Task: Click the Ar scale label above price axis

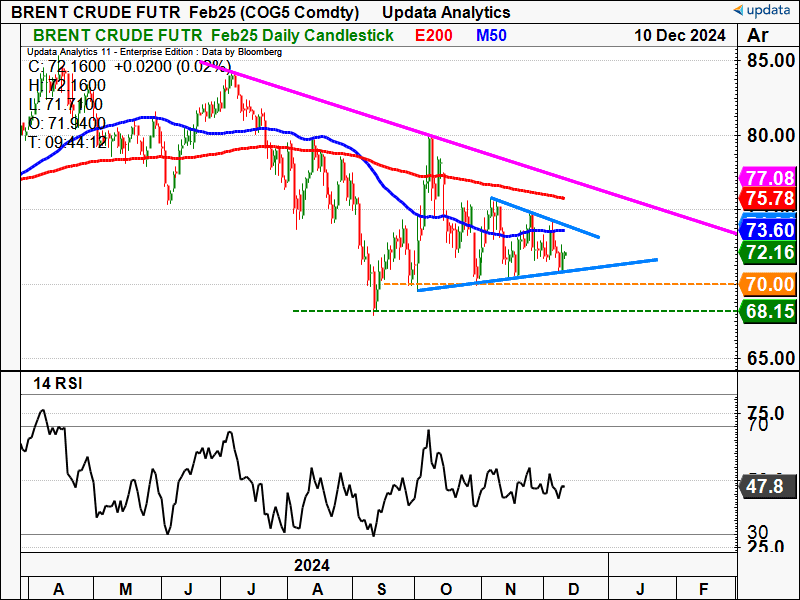Action: click(757, 36)
